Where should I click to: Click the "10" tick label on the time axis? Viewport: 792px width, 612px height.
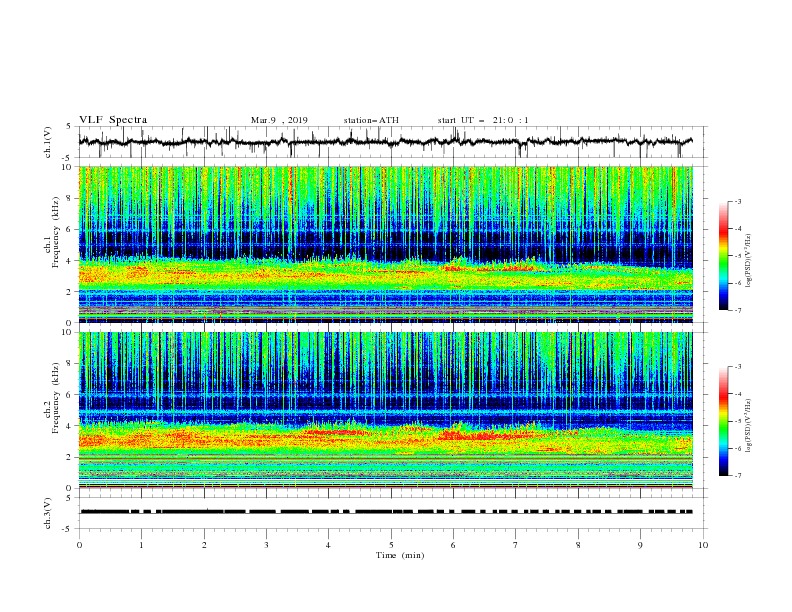click(x=703, y=545)
